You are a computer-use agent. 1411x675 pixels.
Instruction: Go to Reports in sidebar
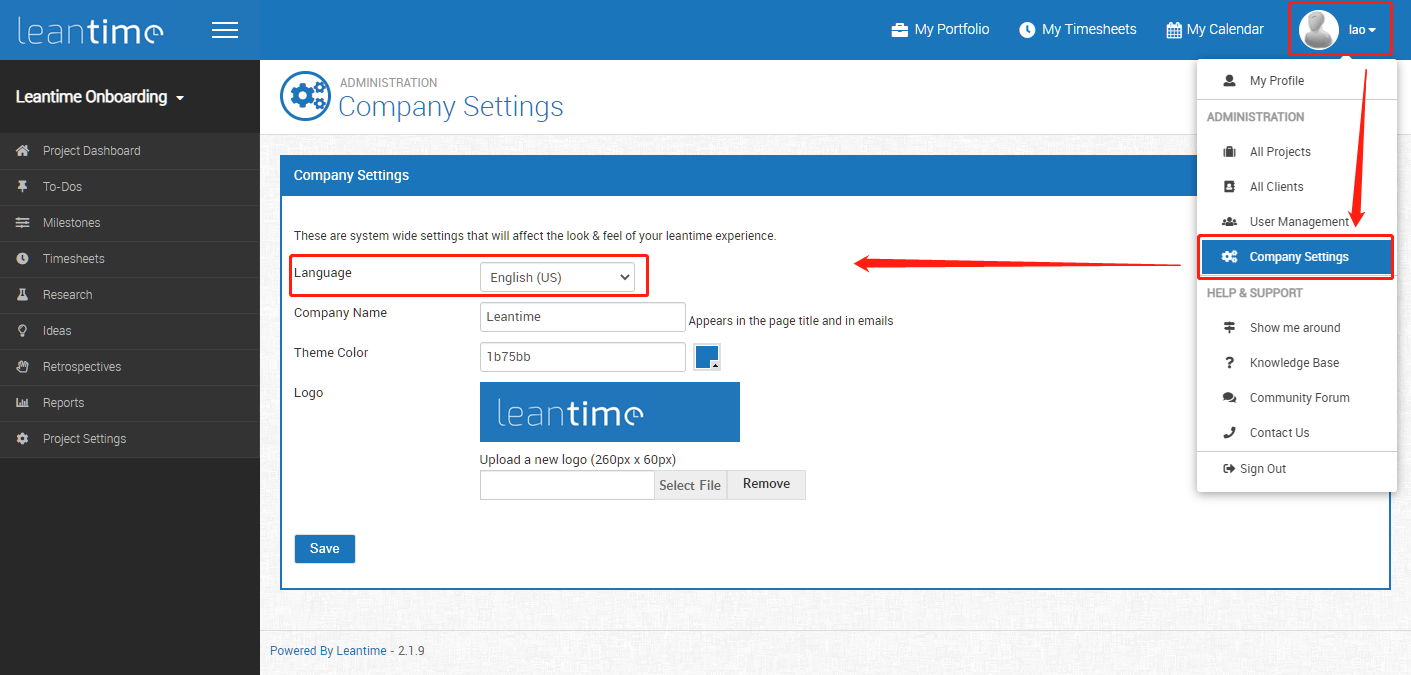click(x=130, y=403)
